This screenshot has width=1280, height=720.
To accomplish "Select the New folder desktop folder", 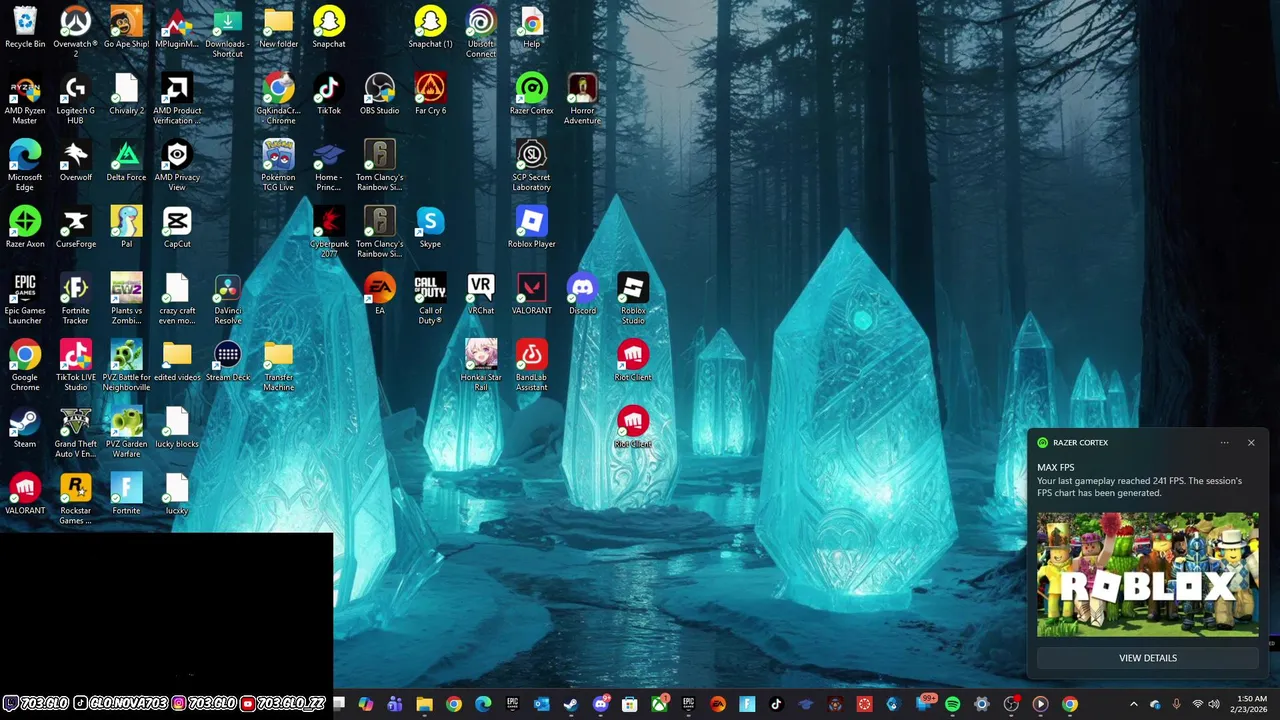I will coord(278,28).
